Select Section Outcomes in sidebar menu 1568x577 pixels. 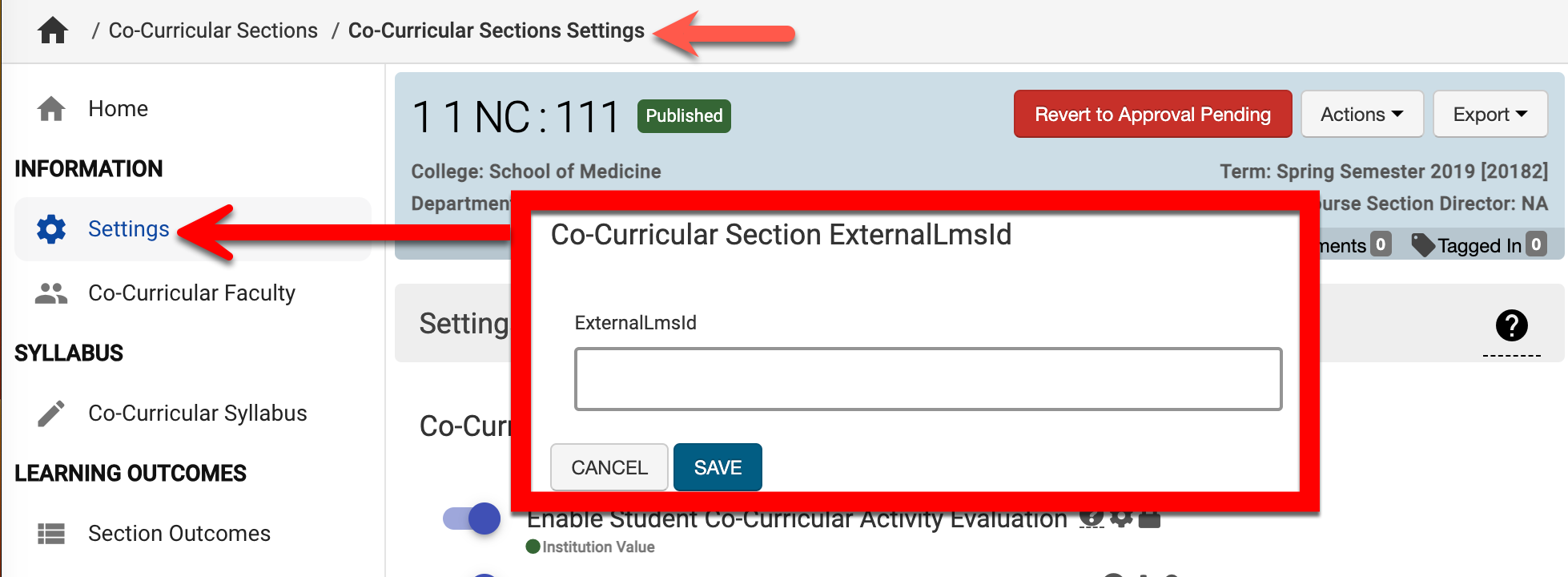coord(179,534)
